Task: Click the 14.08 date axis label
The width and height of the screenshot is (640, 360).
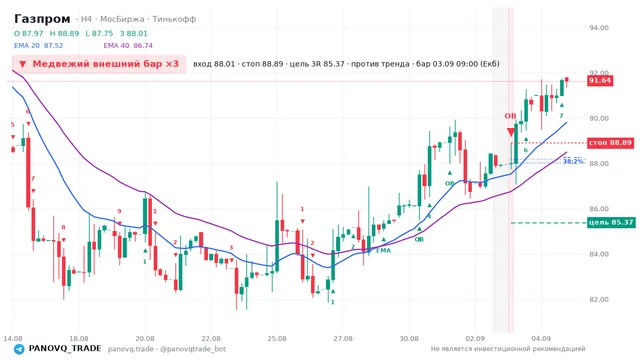Action: pyautogui.click(x=13, y=339)
